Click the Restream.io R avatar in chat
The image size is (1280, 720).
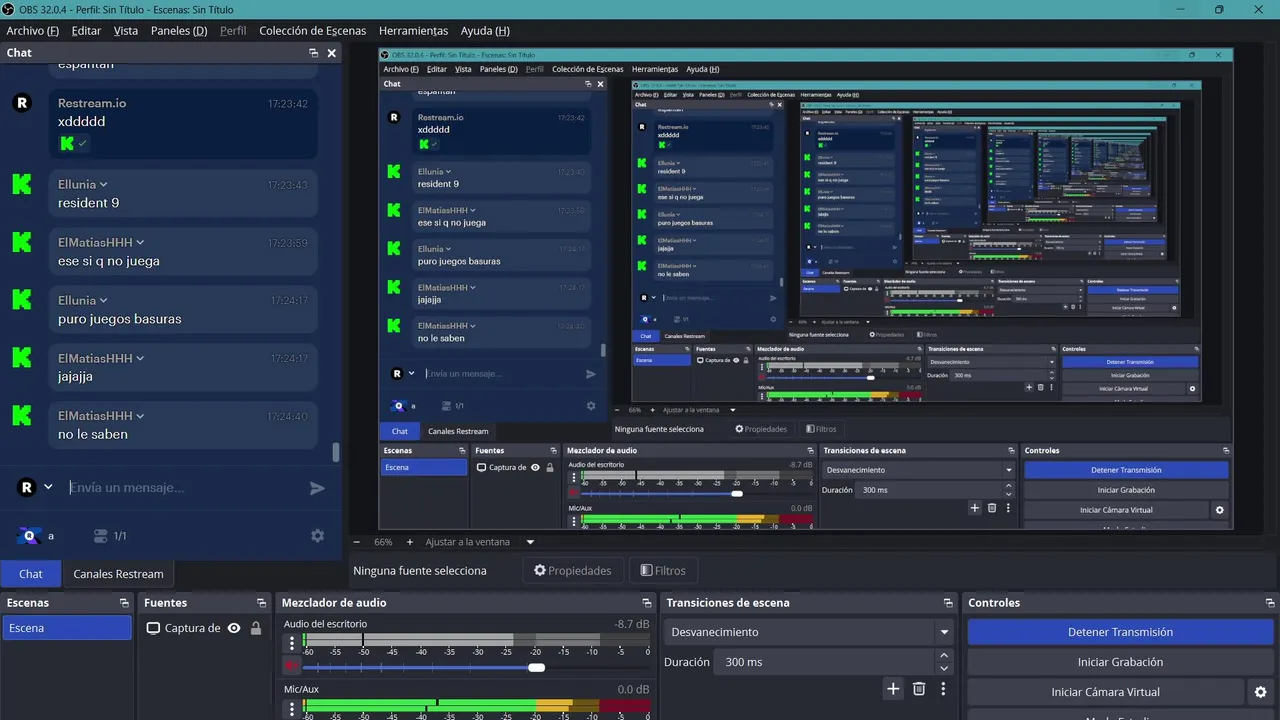pyautogui.click(x=22, y=102)
